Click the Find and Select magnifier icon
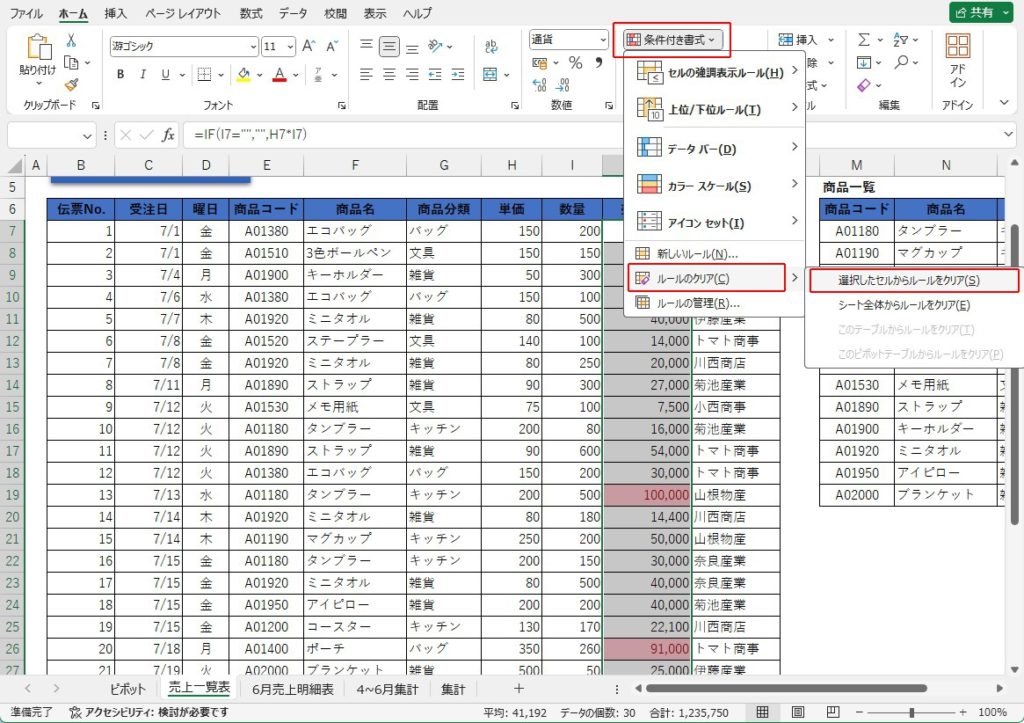The height and width of the screenshot is (723, 1024). pos(902,62)
